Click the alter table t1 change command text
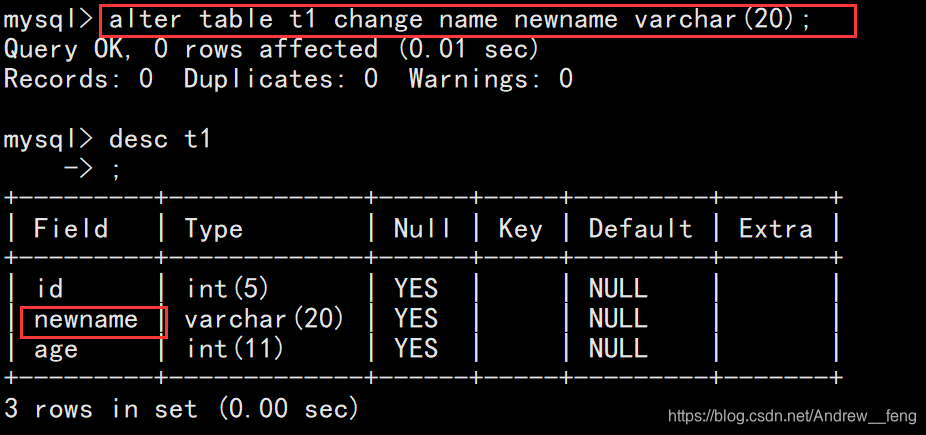 pos(461,21)
